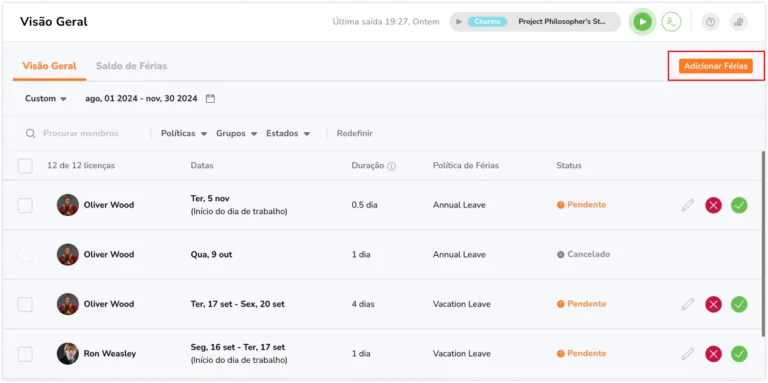Reject Ron Weasley's pending vacation leave
768x383 pixels.
(x=713, y=354)
